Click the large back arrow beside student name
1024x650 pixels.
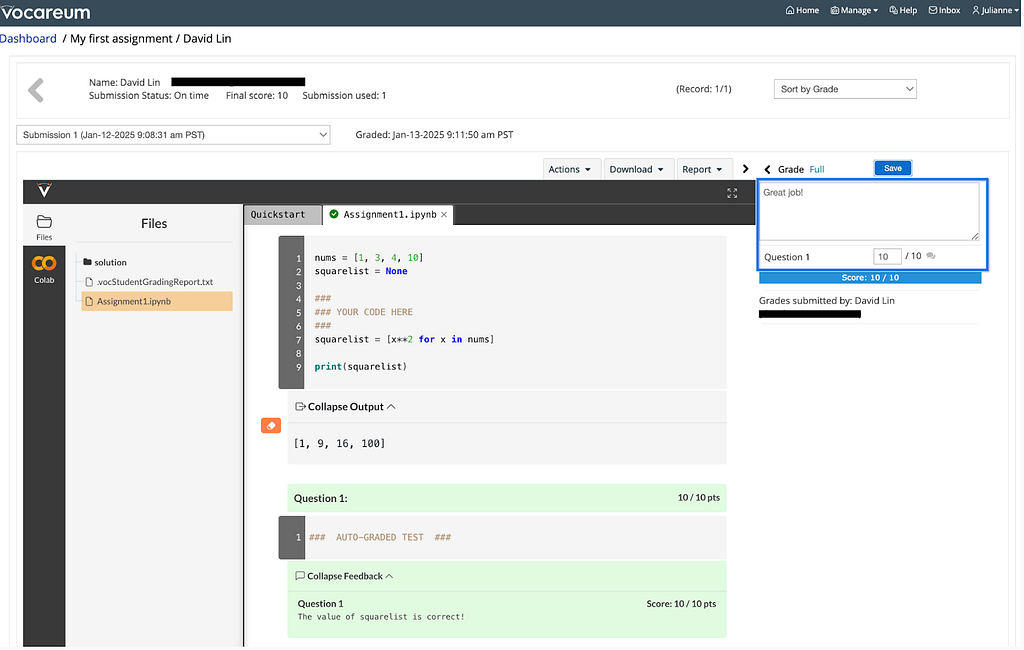36,90
